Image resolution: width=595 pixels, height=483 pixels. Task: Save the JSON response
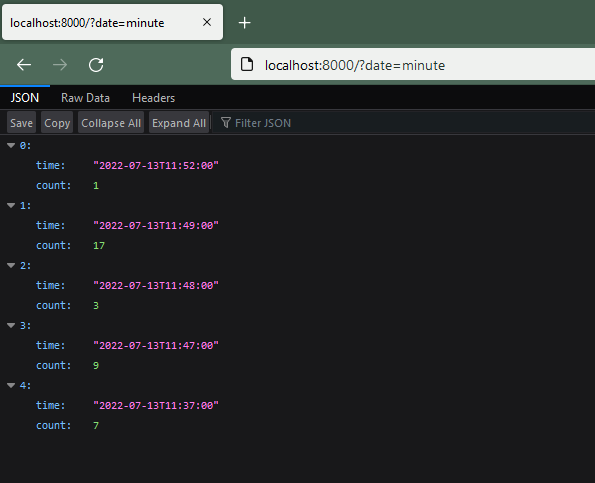click(x=22, y=123)
